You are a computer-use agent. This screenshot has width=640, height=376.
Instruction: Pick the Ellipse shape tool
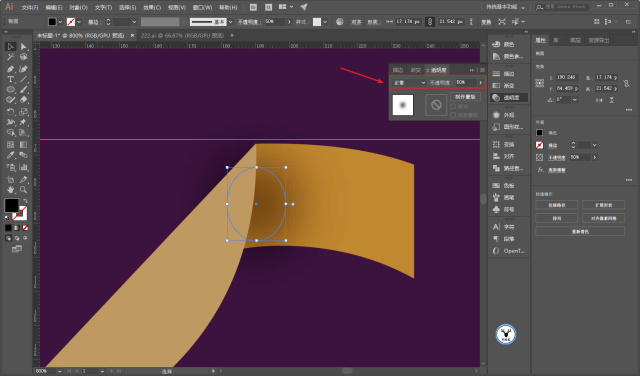click(x=11, y=89)
